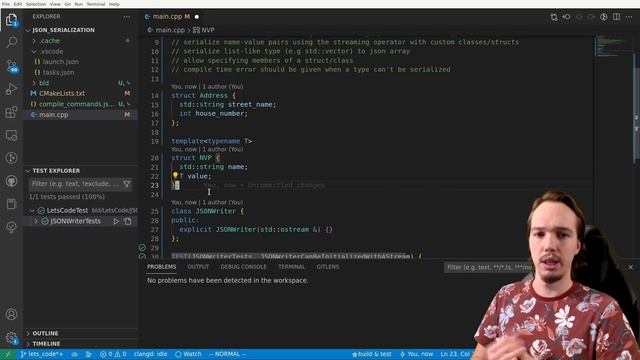Click the open changes icon in editor toolbar
Image resolution: width=640 pixels, height=360 pixels.
pyautogui.click(x=553, y=17)
